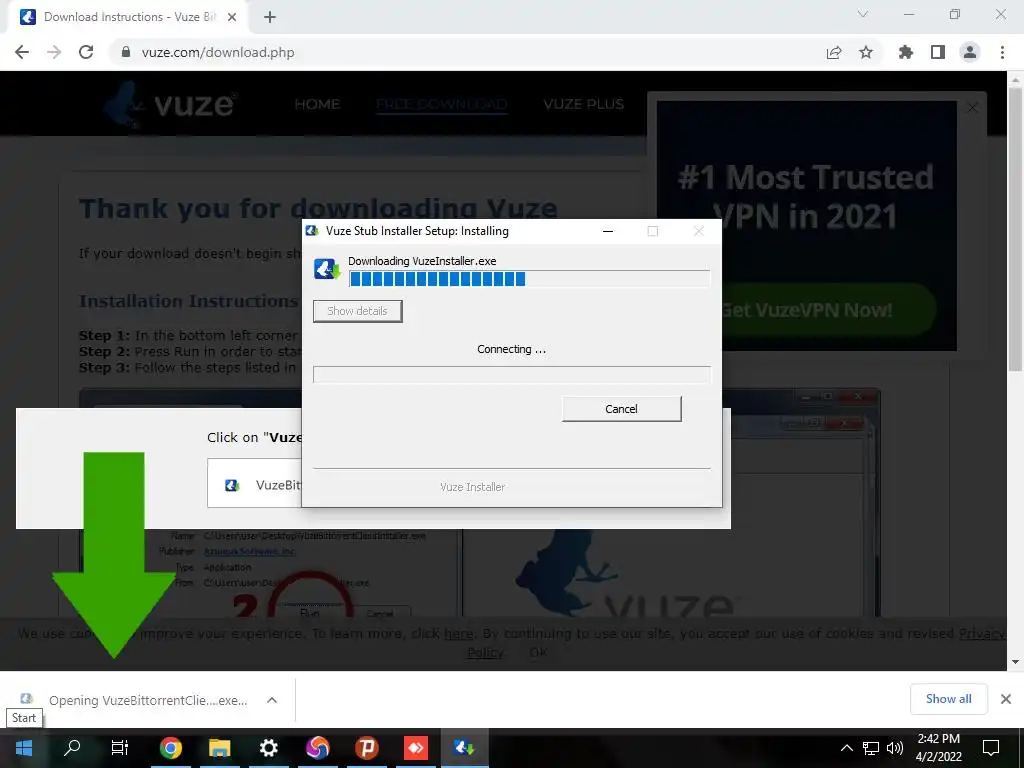Click the share page icon
This screenshot has height=768, width=1024.
click(x=834, y=52)
